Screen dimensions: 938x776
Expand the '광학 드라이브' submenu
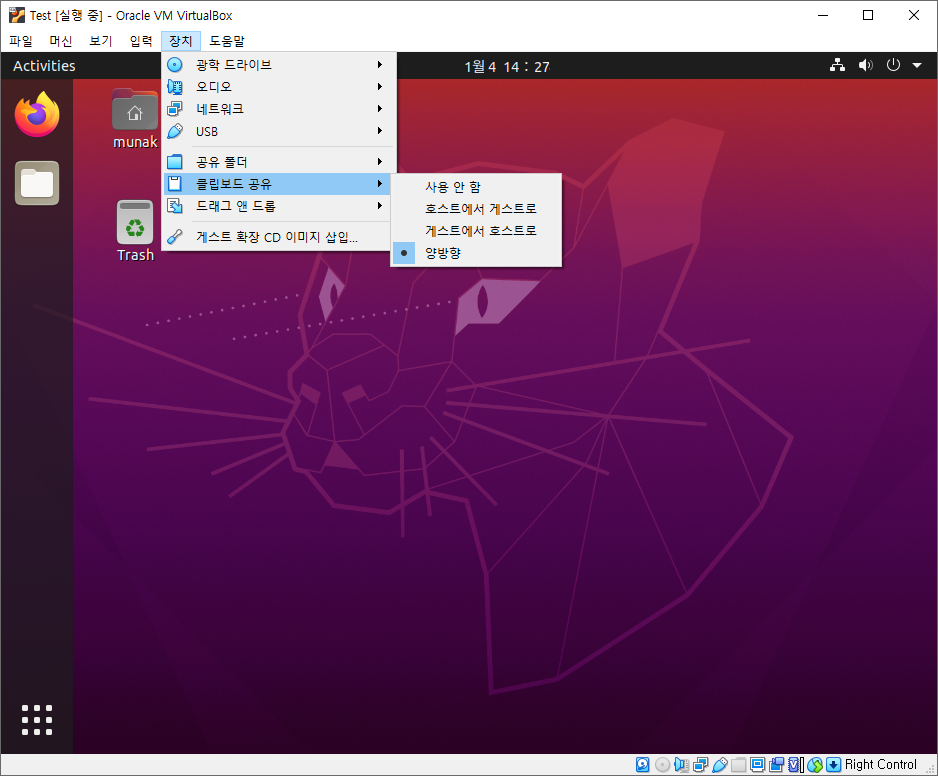[278, 65]
